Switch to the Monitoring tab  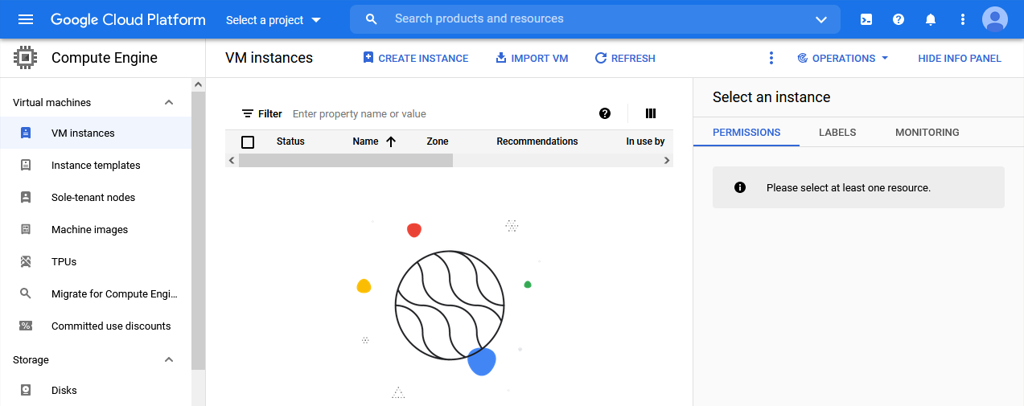[927, 132]
